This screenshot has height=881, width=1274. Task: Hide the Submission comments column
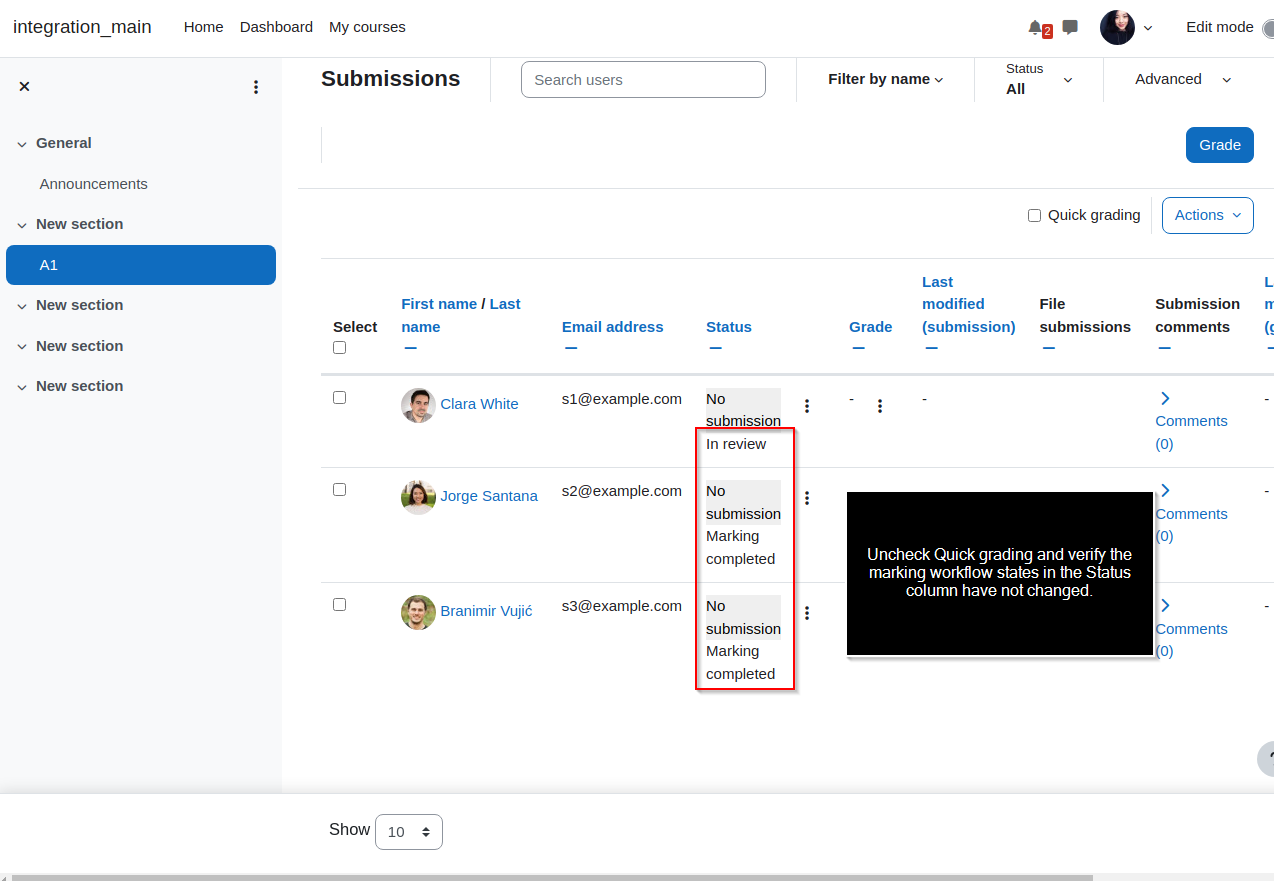[1164, 348]
